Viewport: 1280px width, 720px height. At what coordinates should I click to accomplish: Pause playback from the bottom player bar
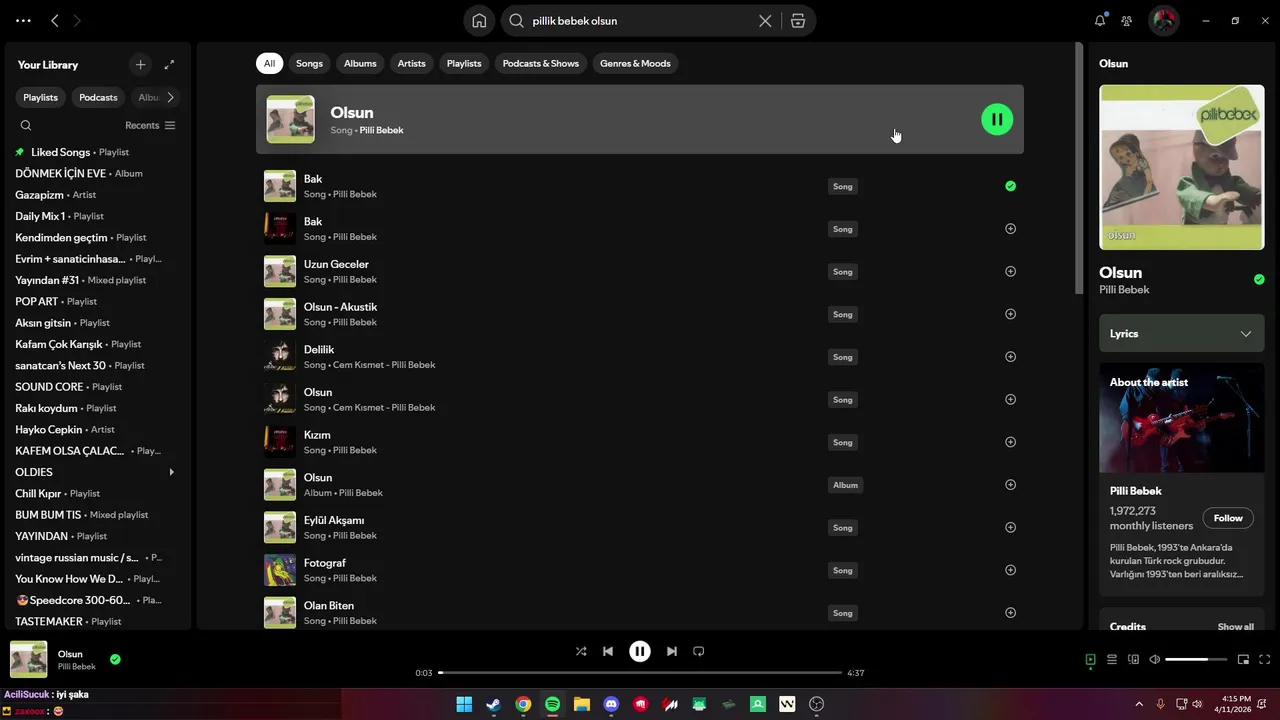coord(640,651)
